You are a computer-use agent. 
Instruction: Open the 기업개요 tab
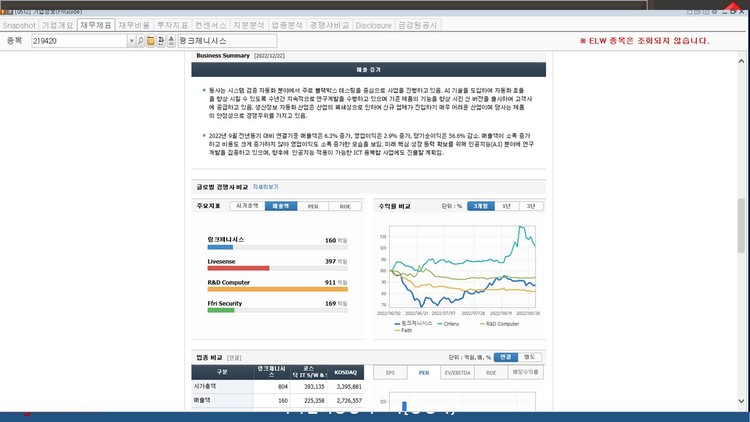tap(57, 25)
